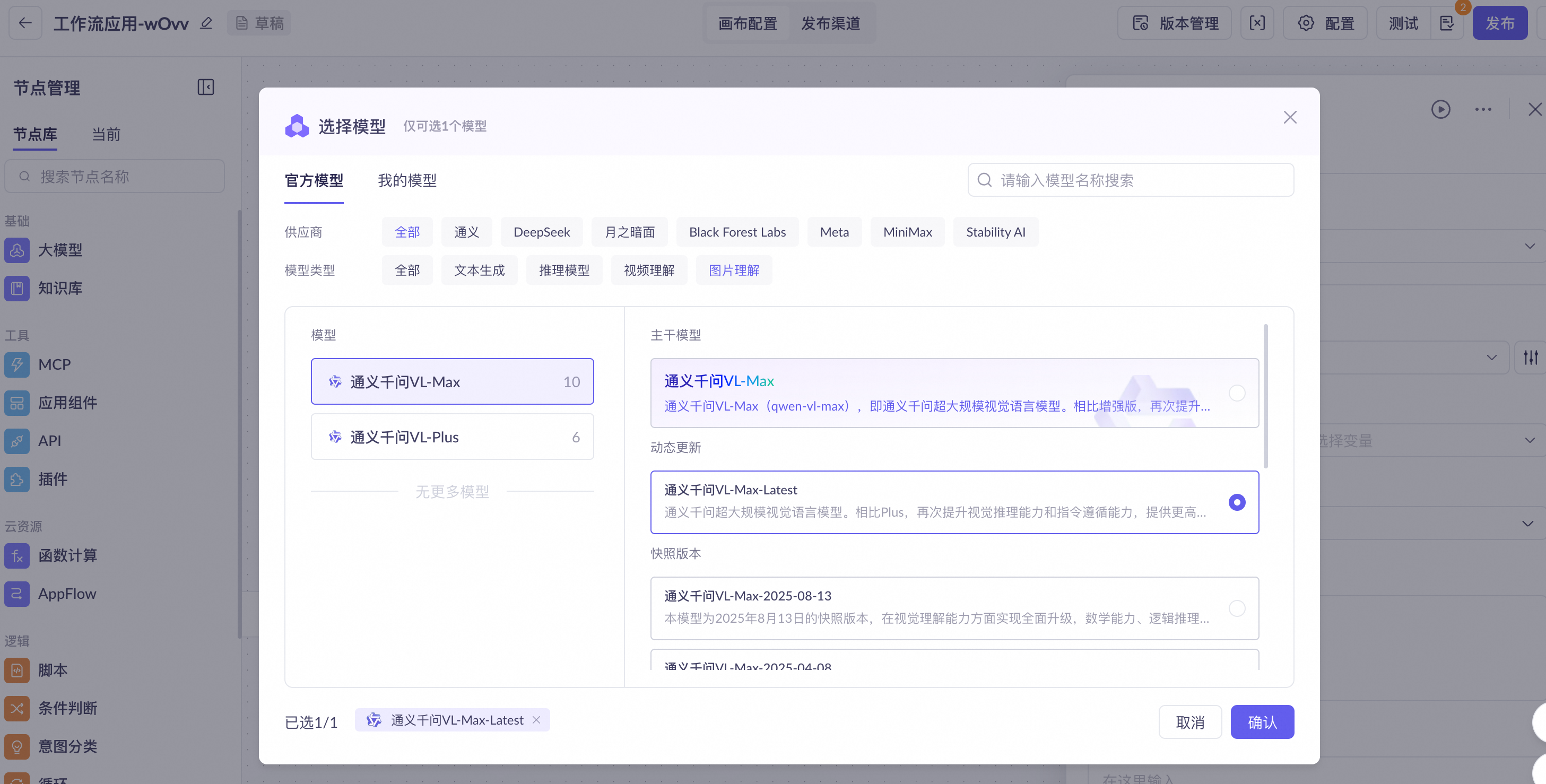Click the 草稿 status tag
Viewport: 1546px width, 784px height.
[259, 23]
